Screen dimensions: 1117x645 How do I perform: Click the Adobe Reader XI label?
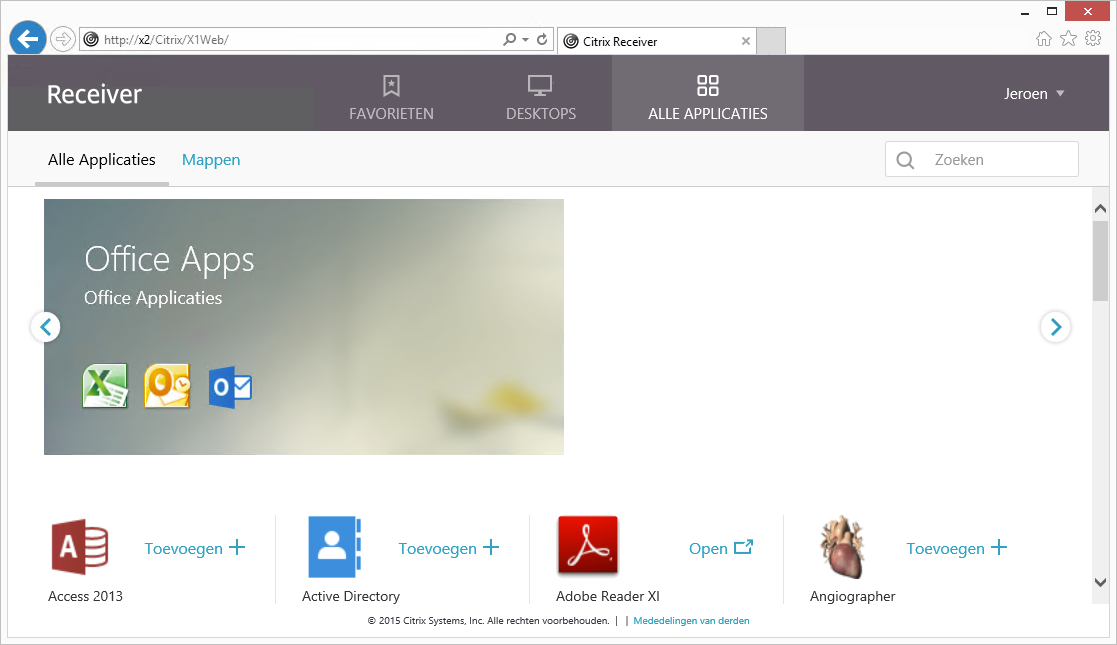tap(608, 597)
